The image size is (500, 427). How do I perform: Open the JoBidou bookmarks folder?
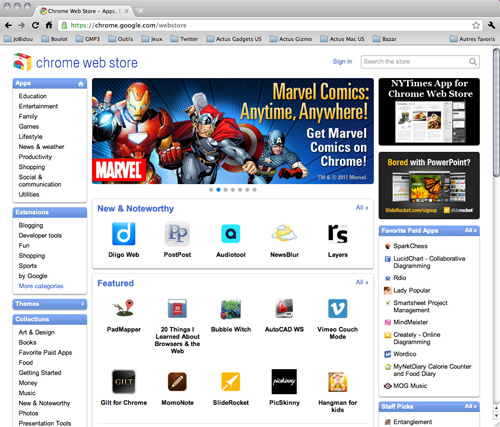point(19,39)
